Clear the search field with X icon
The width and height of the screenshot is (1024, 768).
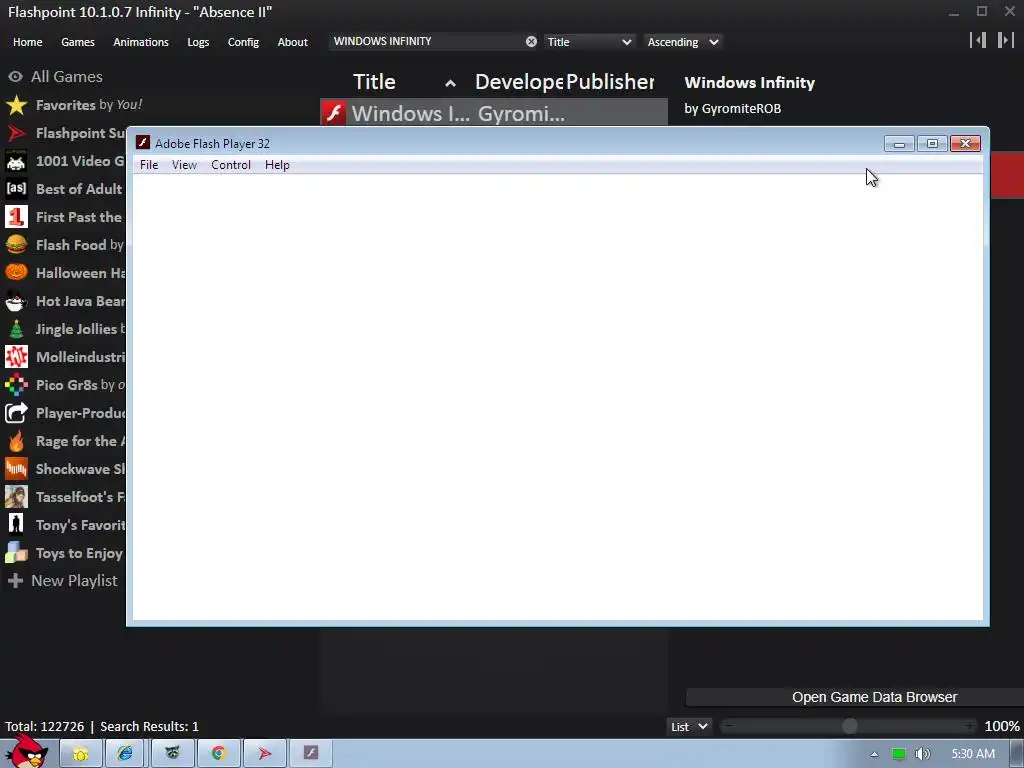pos(531,42)
